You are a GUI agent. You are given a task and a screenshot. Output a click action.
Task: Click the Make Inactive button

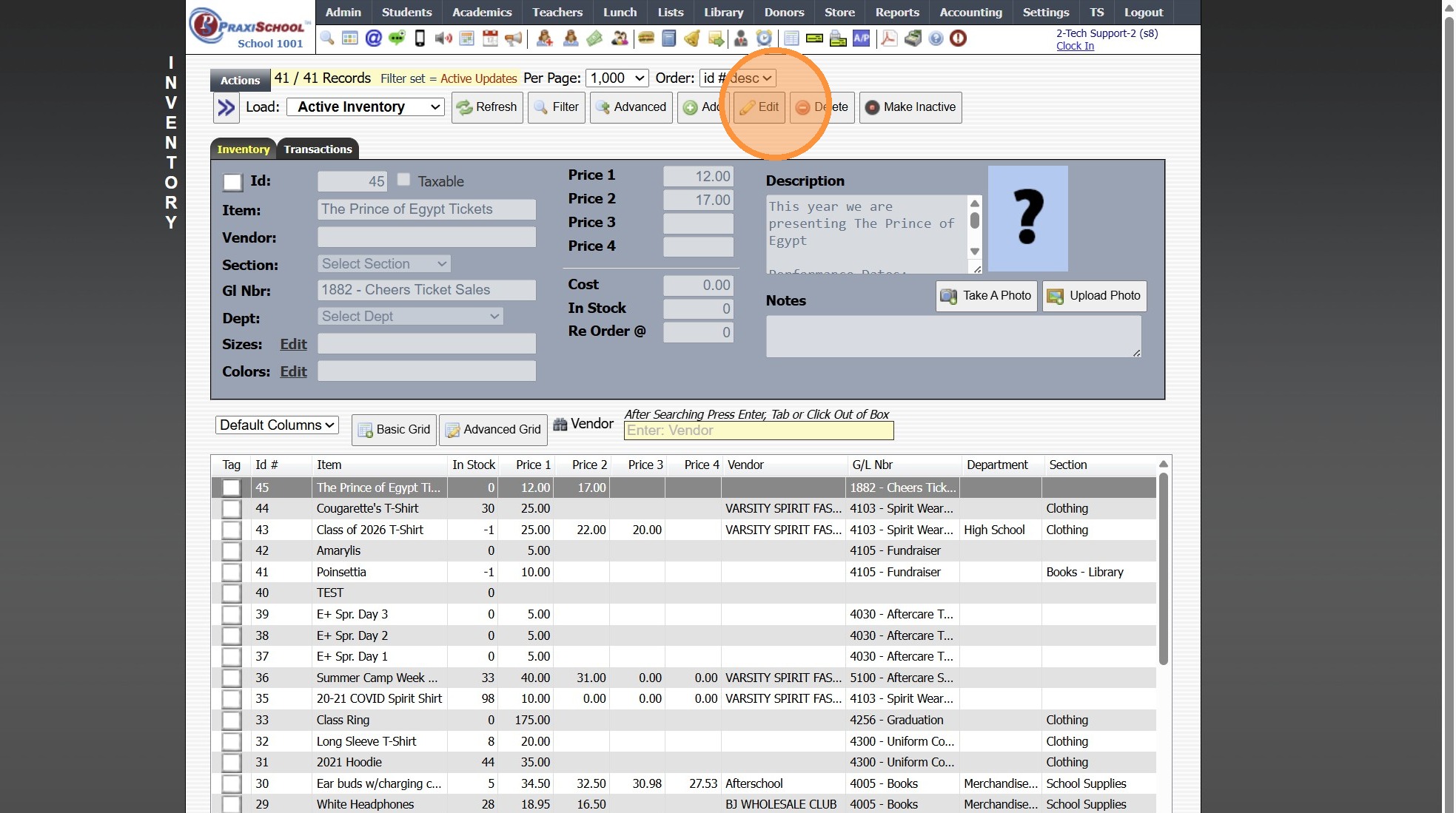pos(910,107)
